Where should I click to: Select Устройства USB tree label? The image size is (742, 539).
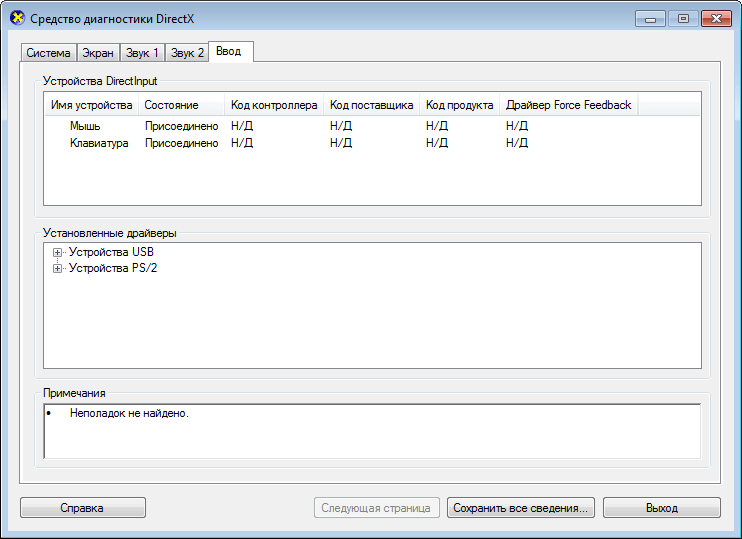coord(111,252)
